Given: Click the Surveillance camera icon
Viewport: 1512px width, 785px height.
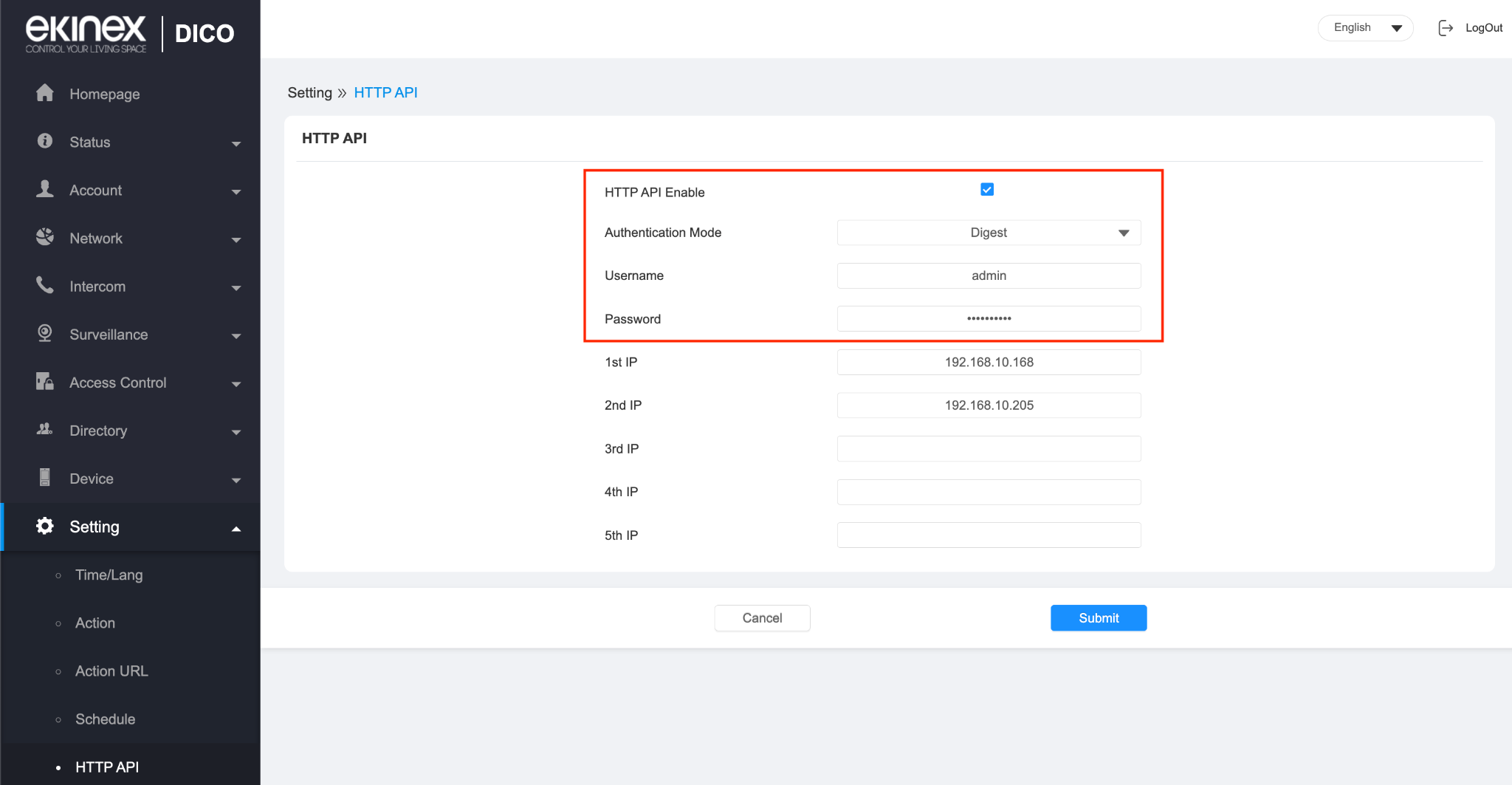Looking at the screenshot, I should [45, 334].
